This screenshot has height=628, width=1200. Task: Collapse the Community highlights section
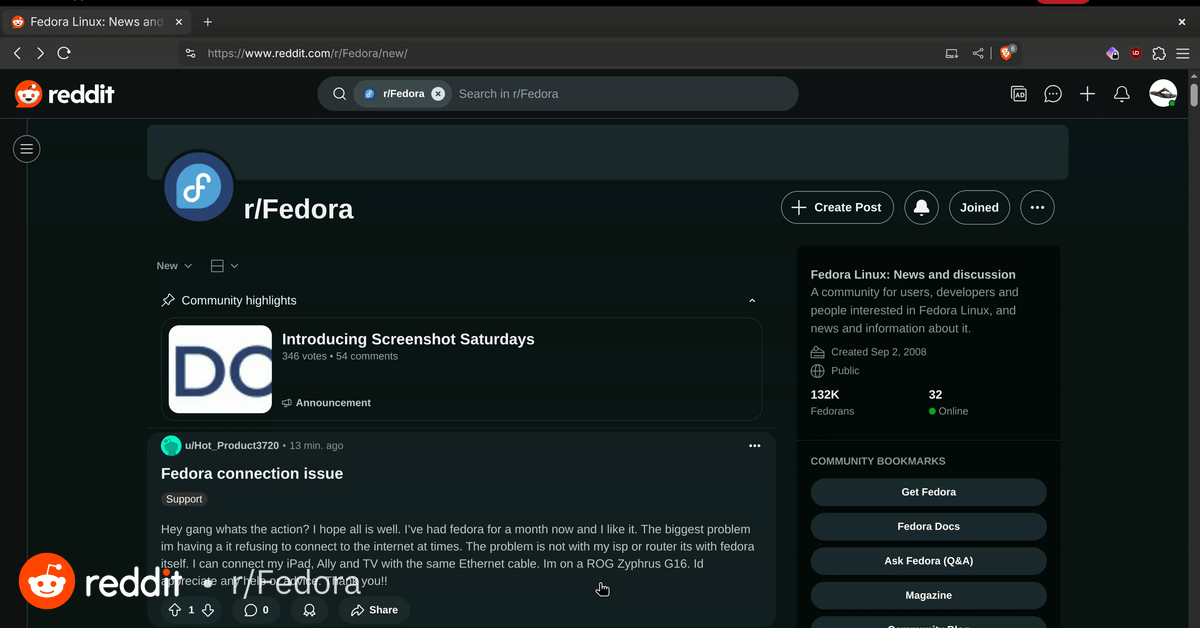pyautogui.click(x=752, y=300)
